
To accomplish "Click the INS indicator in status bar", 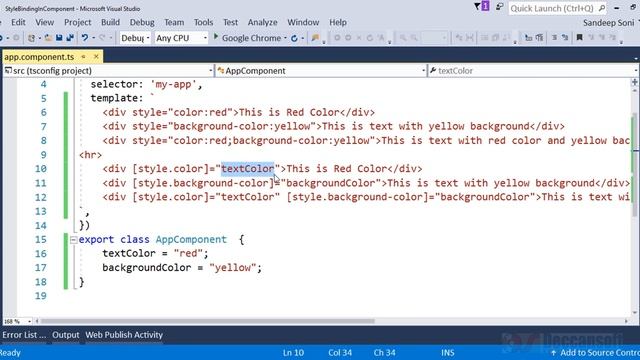I will [447, 353].
